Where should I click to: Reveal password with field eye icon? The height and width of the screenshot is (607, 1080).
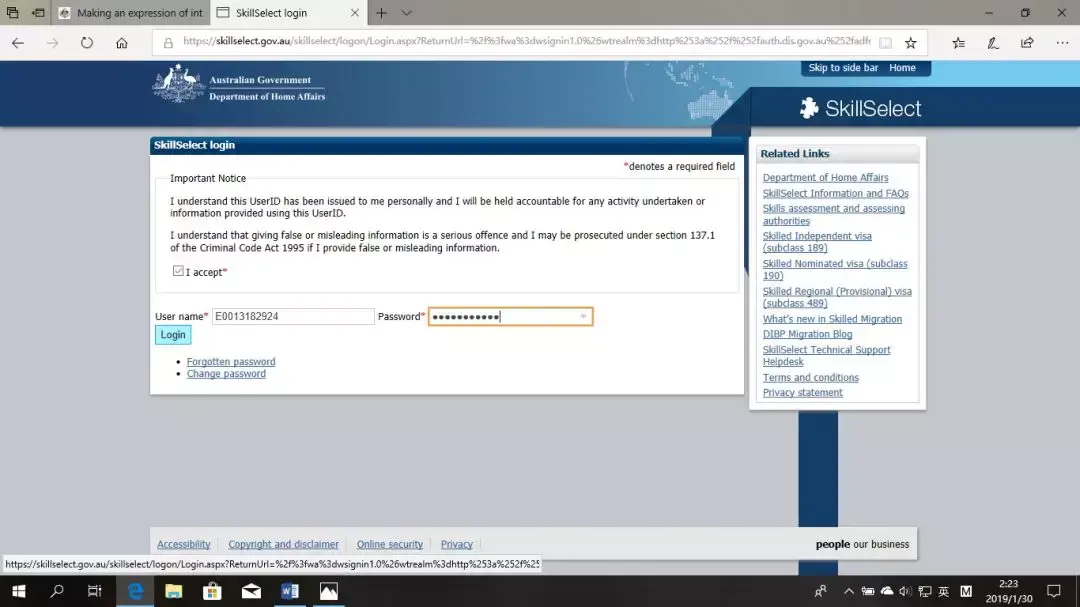coord(583,316)
